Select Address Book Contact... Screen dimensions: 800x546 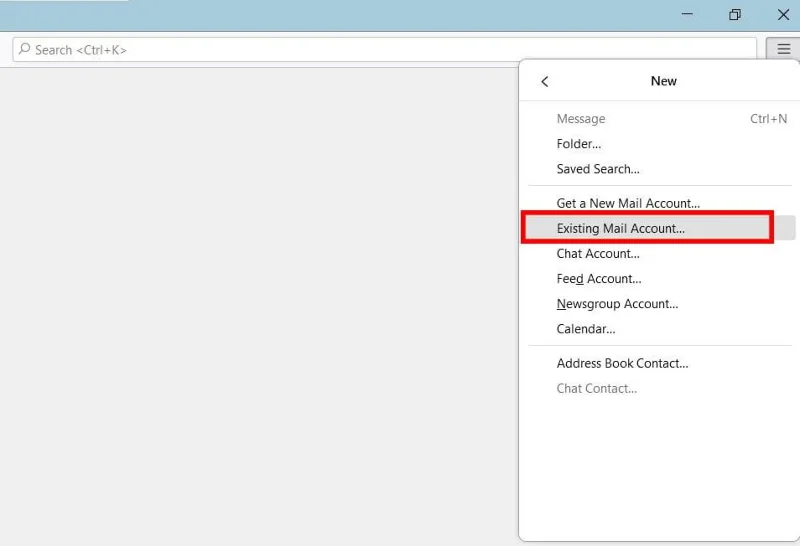[660, 363]
